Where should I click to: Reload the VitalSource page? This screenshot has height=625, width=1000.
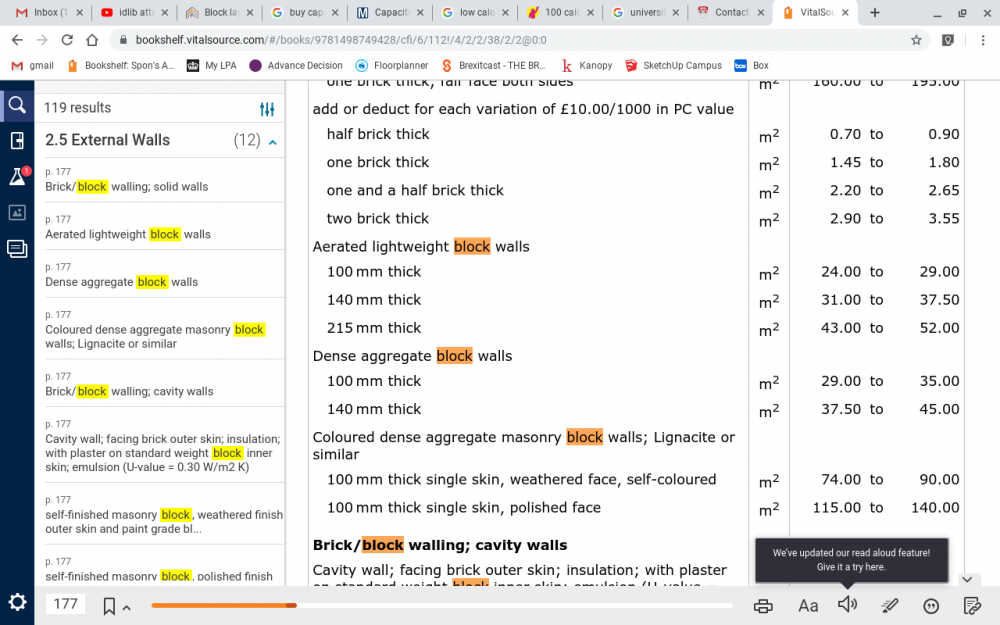(67, 40)
